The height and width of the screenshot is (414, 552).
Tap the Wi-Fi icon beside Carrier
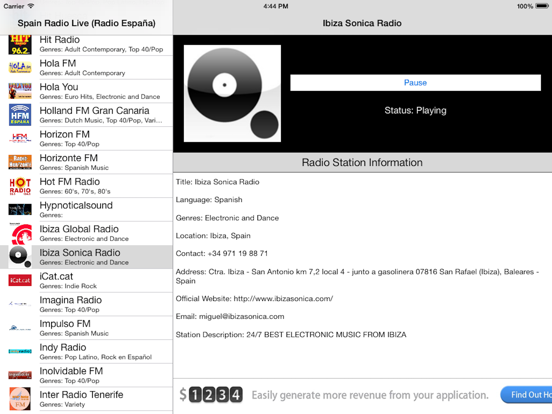point(31,6)
